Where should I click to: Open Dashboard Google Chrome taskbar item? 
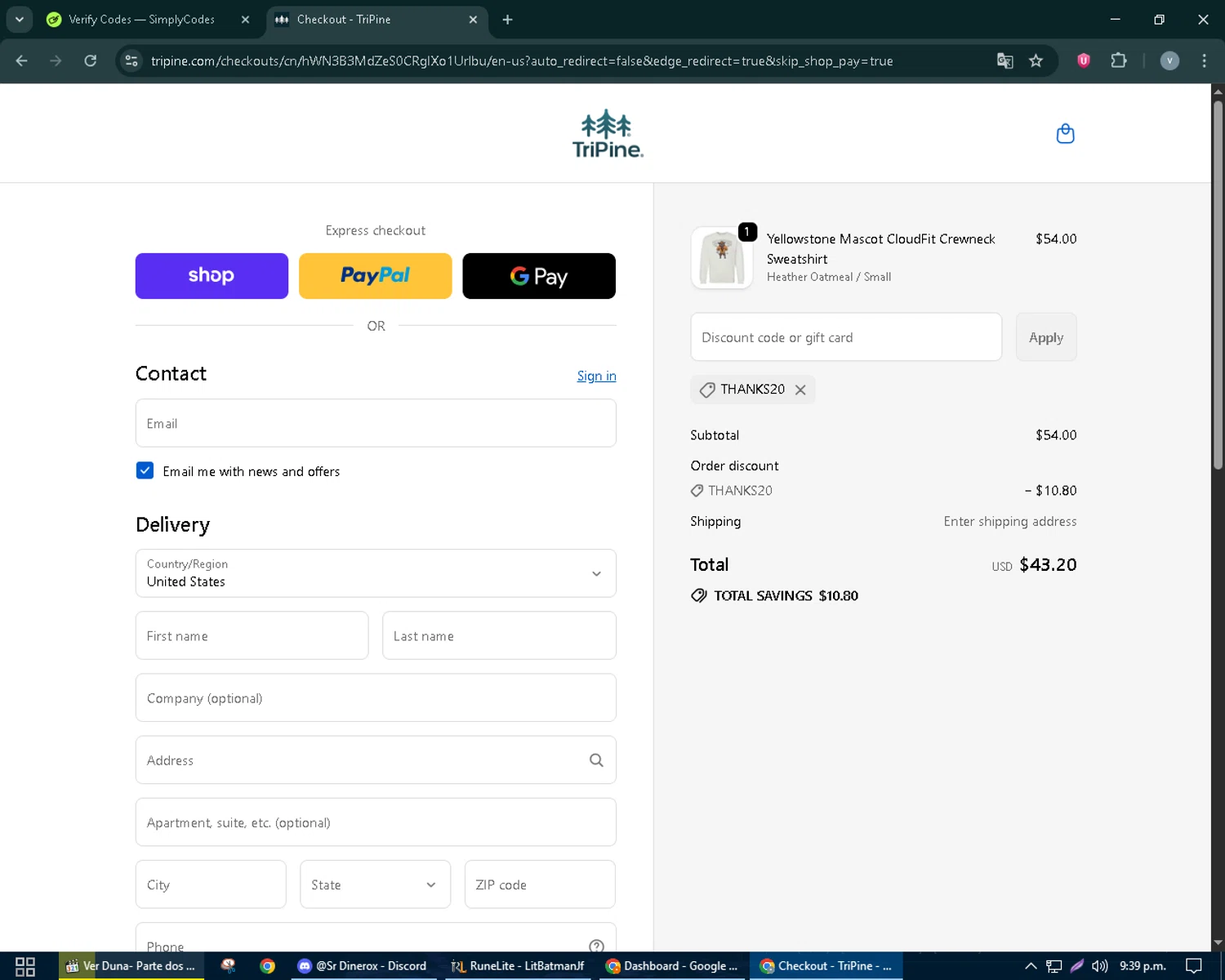671,966
